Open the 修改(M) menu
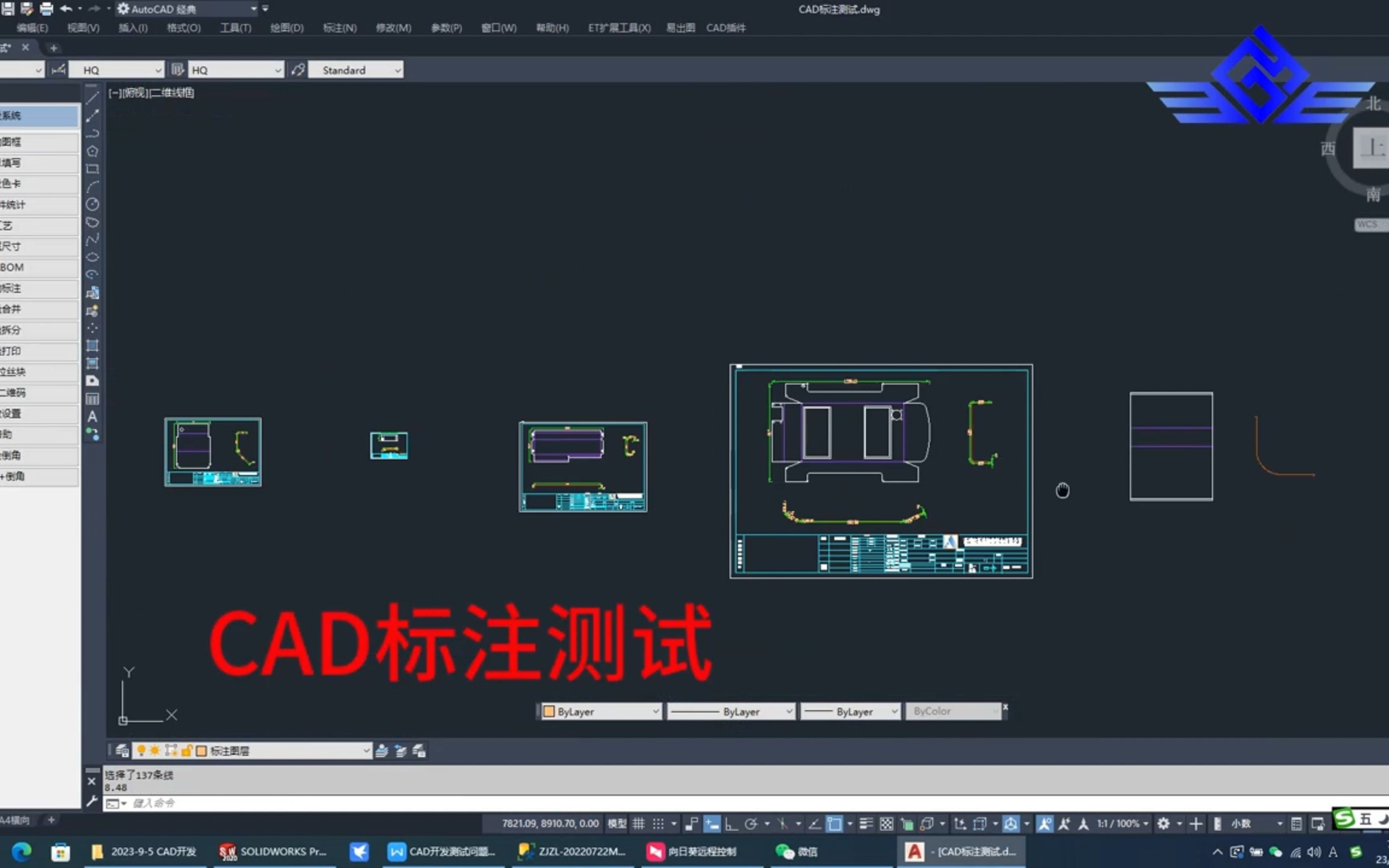 point(394,28)
